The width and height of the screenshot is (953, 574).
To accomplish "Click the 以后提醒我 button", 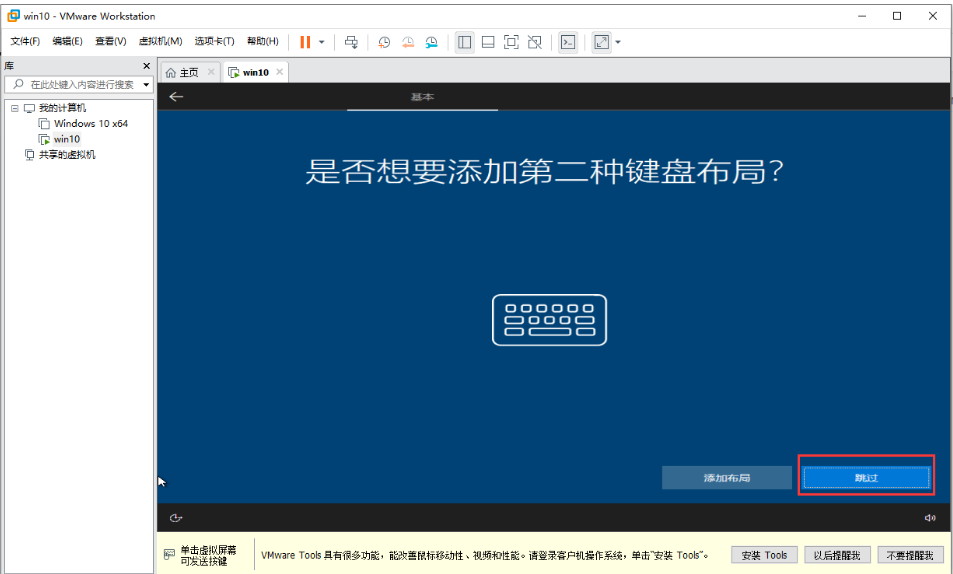I will tap(837, 555).
